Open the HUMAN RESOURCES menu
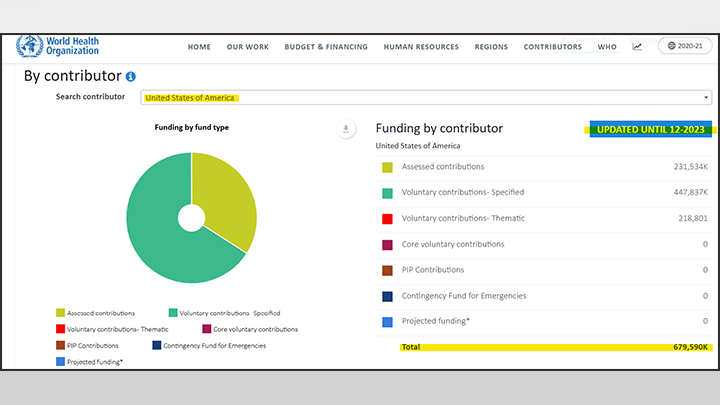Screen dimensions: 720x405 pyautogui.click(x=422, y=47)
